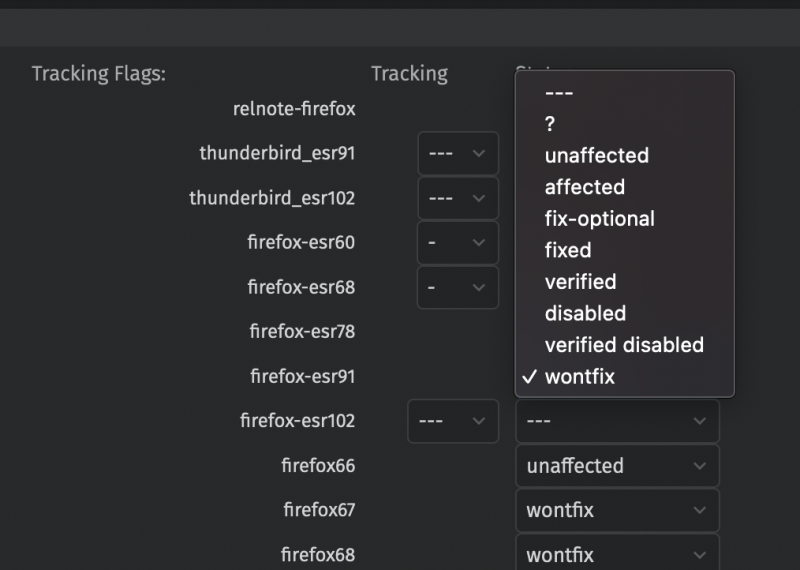The width and height of the screenshot is (800, 570).
Task: Click the 'firefox-esr68' flag label
Action: (301, 287)
